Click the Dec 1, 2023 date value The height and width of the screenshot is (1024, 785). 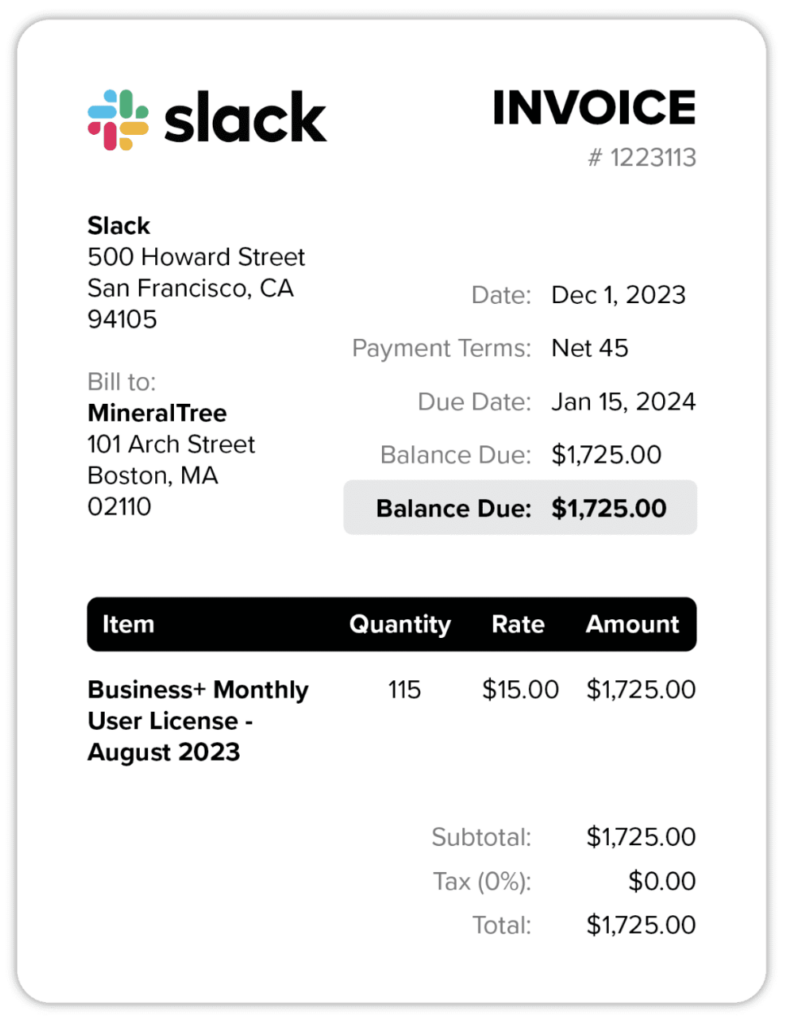point(618,295)
